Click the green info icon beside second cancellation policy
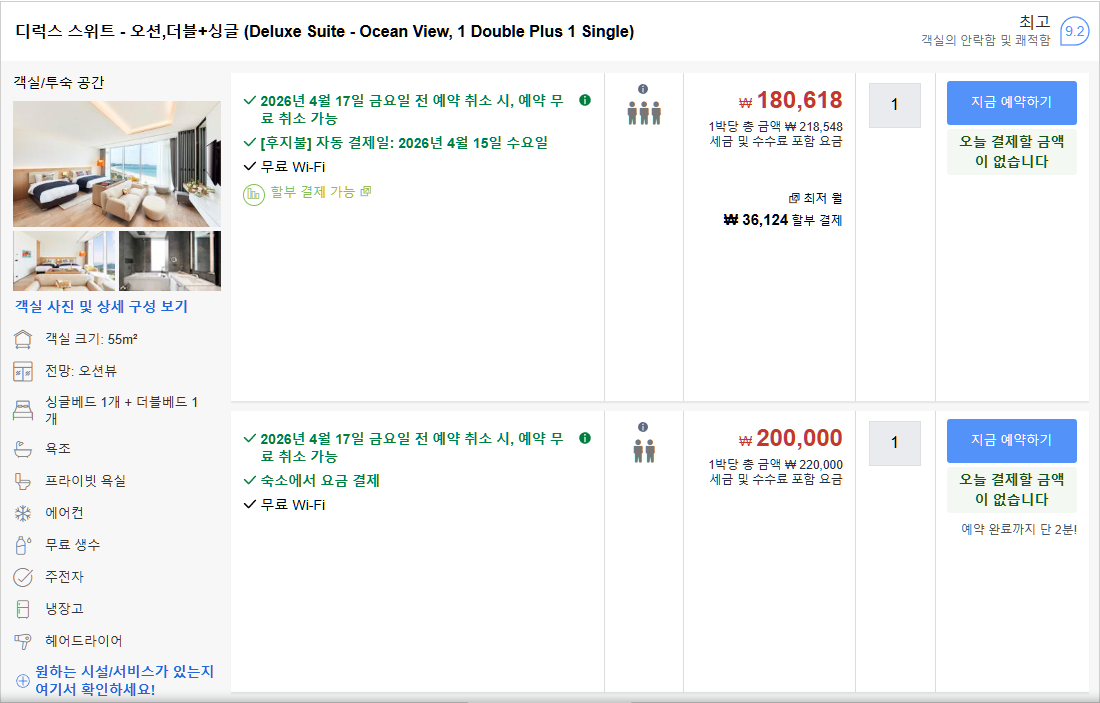 [x=585, y=438]
